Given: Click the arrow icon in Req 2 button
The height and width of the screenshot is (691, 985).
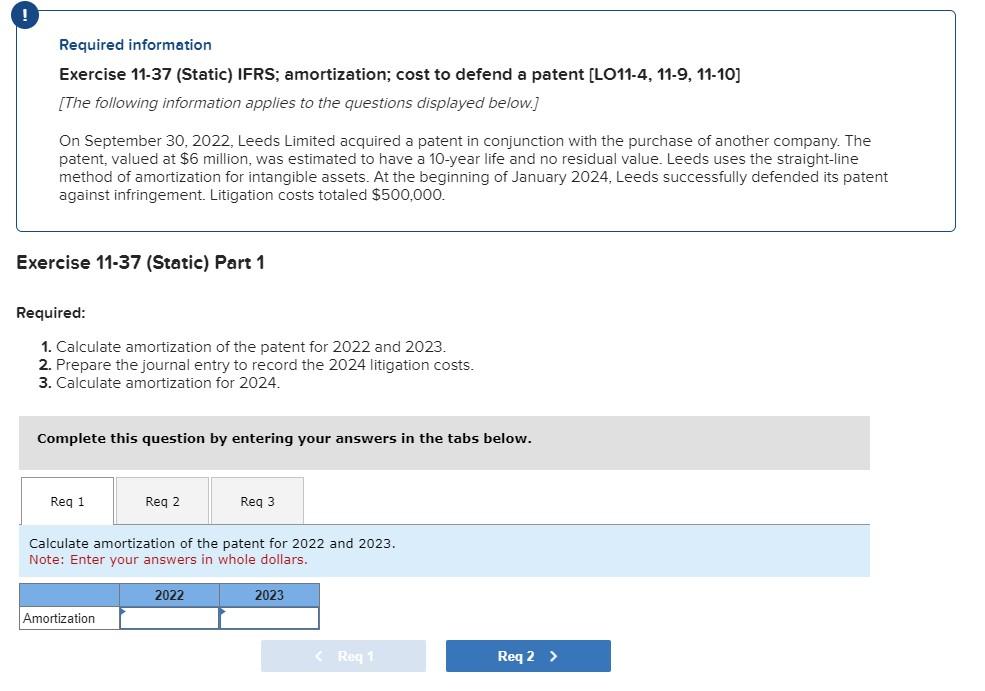Looking at the screenshot, I should click(x=552, y=656).
